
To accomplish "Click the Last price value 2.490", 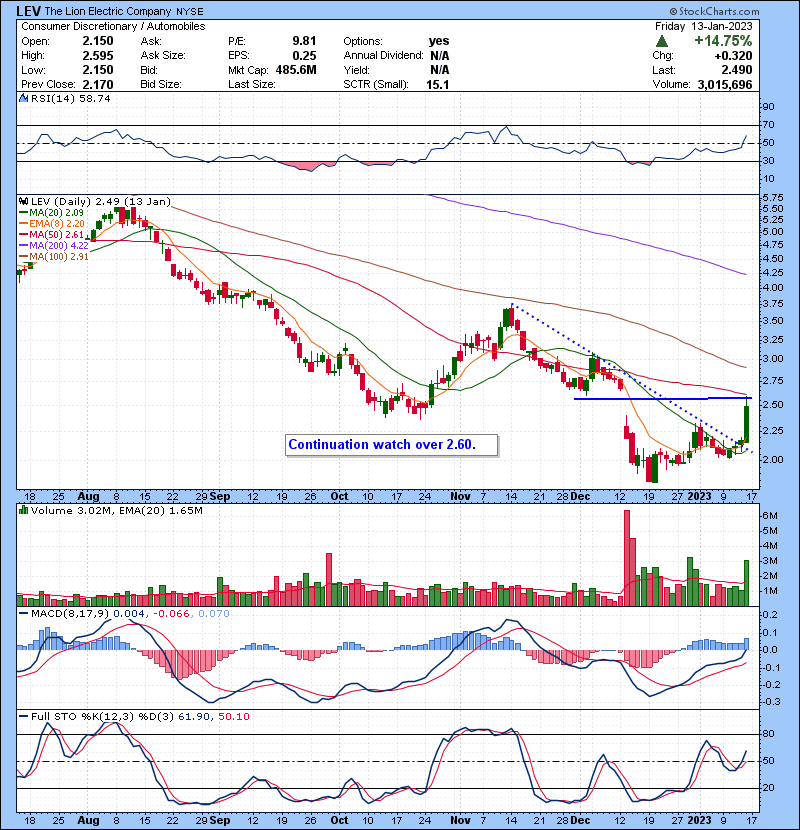I will point(736,70).
